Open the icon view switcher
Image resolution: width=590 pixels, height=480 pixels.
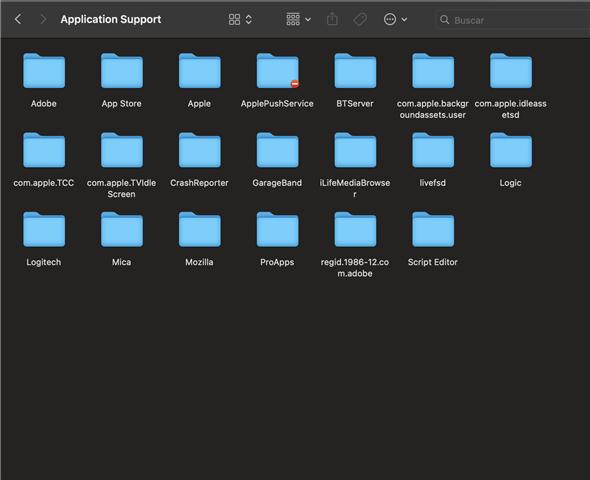240,19
